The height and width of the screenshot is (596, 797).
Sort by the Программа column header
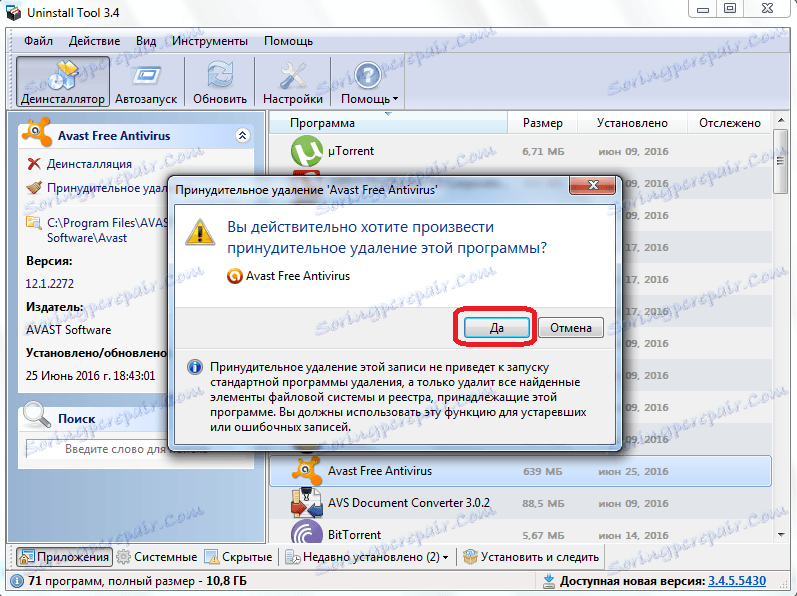click(x=388, y=123)
